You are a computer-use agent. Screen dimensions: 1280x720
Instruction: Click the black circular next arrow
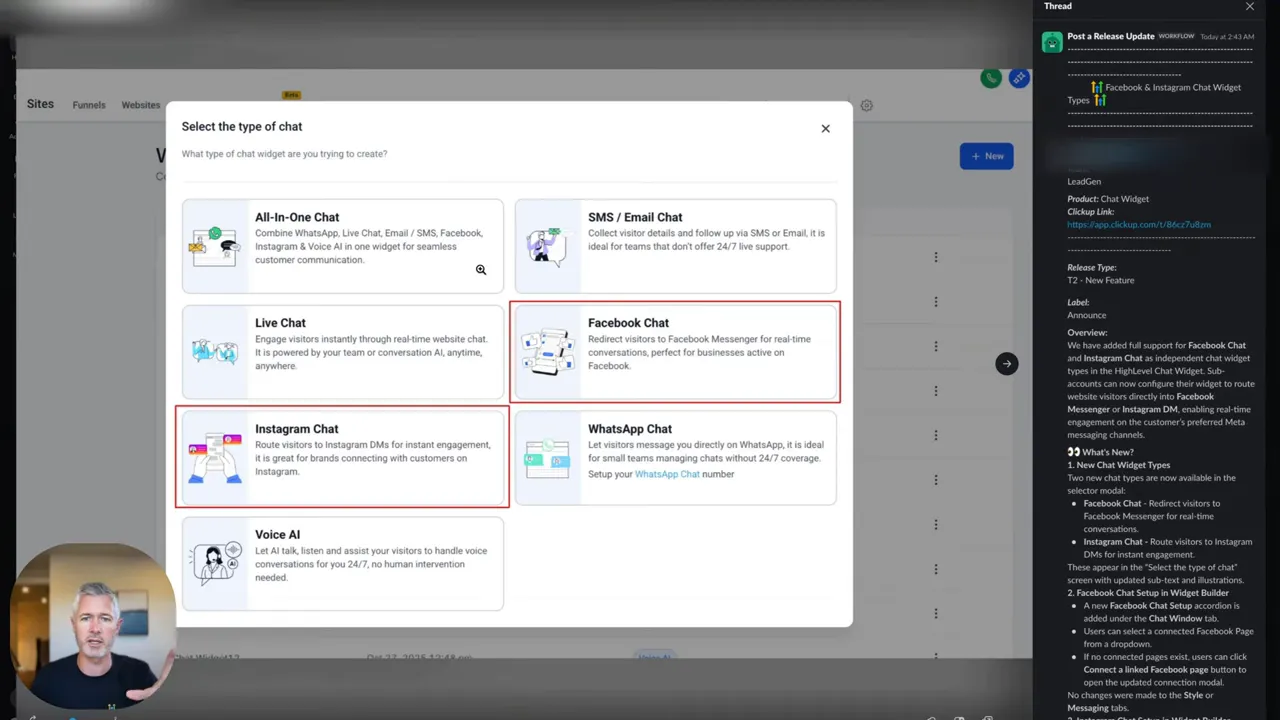pos(1007,364)
